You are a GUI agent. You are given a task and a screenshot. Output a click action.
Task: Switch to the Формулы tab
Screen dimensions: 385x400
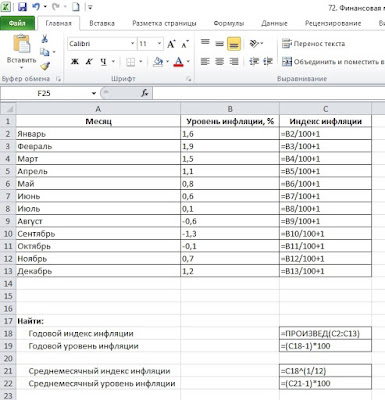point(229,23)
